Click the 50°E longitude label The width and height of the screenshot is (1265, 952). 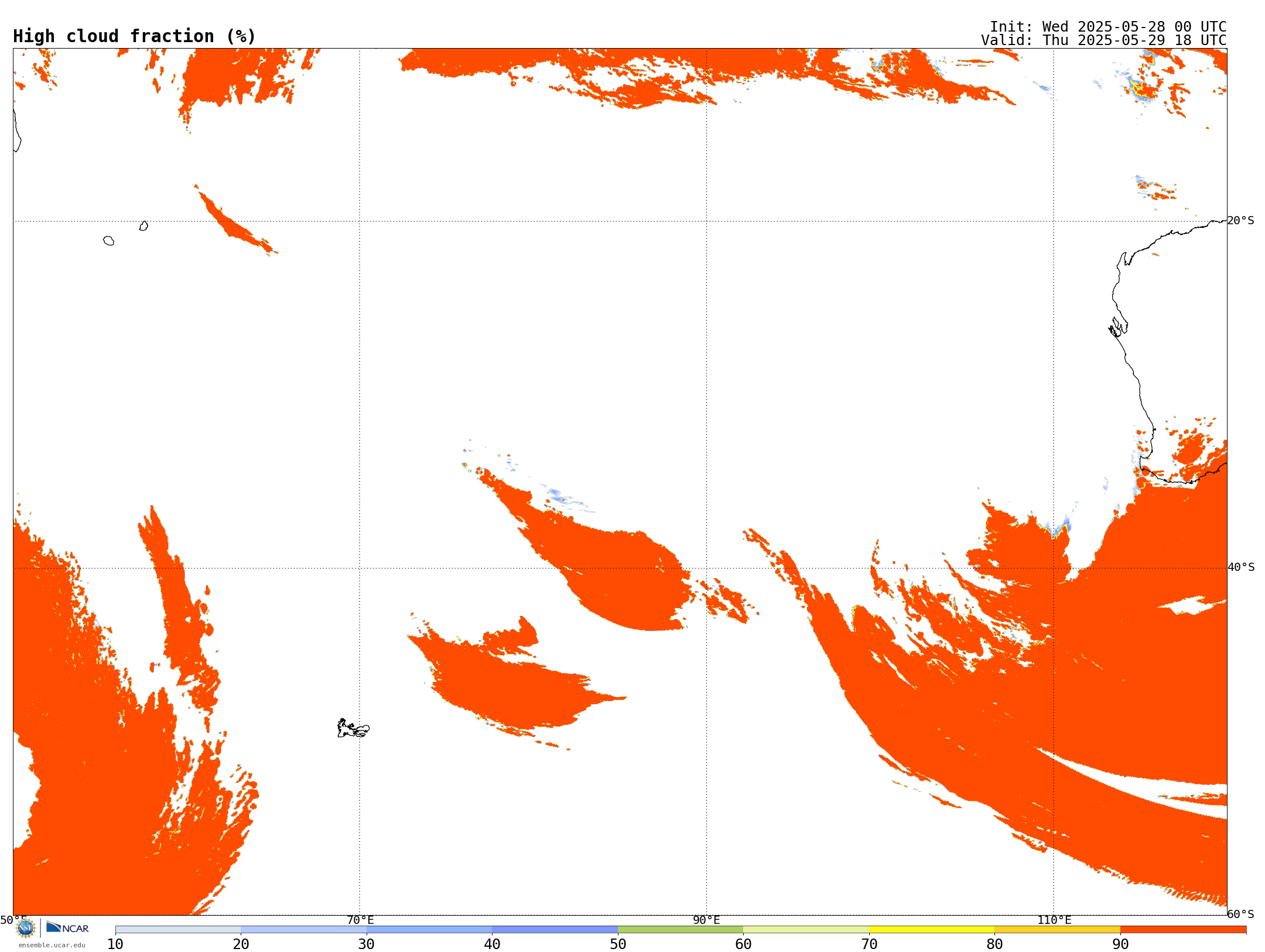click(x=13, y=920)
